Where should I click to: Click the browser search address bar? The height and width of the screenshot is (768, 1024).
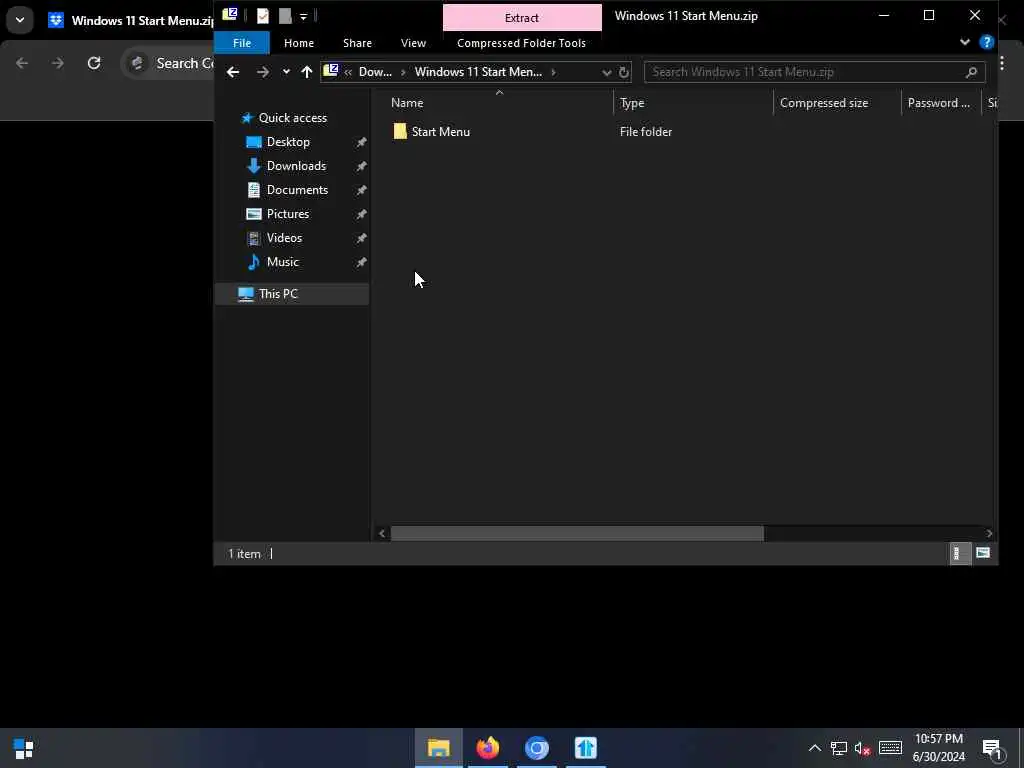tap(168, 63)
